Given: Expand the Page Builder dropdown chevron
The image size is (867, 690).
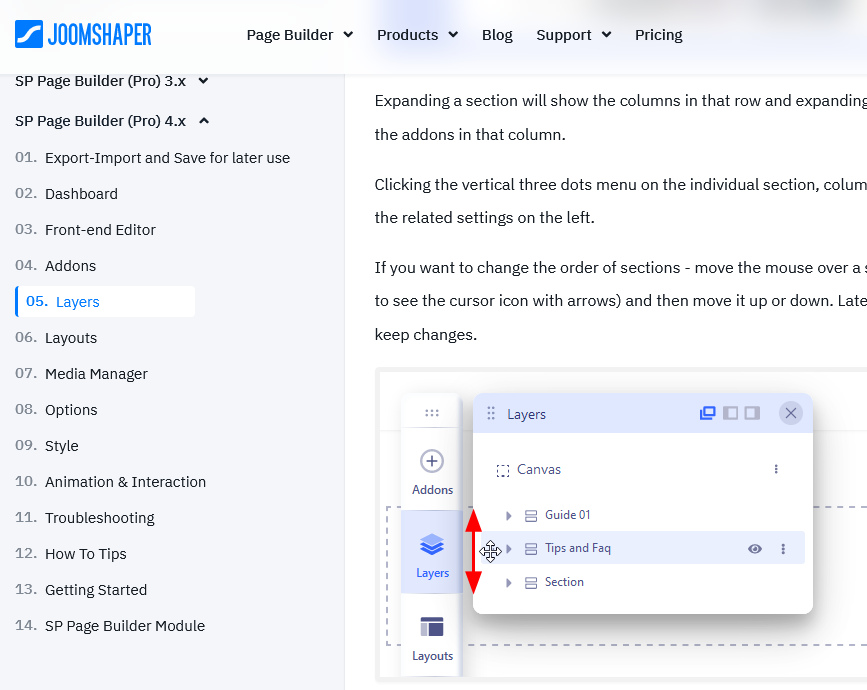Looking at the screenshot, I should tap(348, 35).
